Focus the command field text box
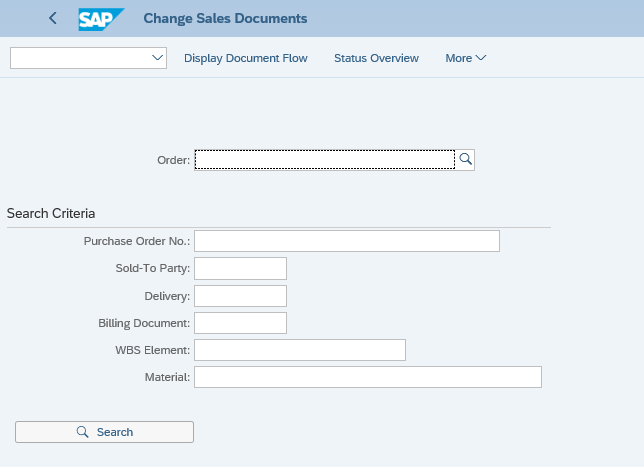The image size is (644, 467). tap(80, 58)
